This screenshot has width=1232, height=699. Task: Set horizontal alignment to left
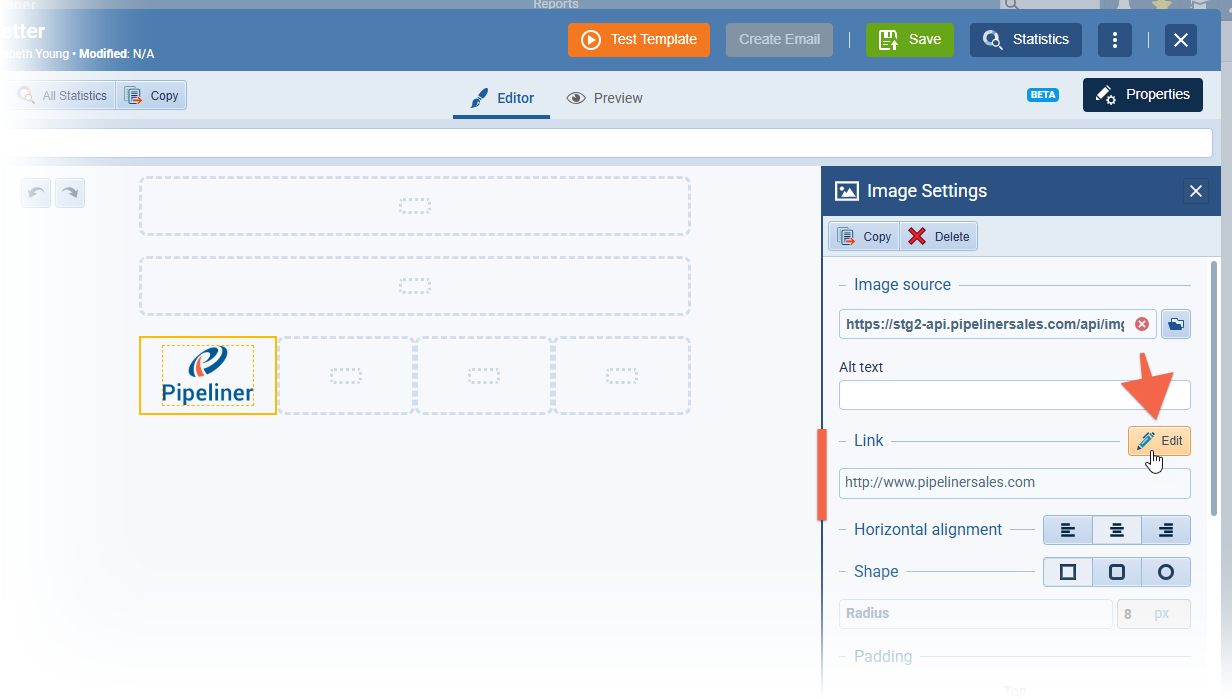1068,530
